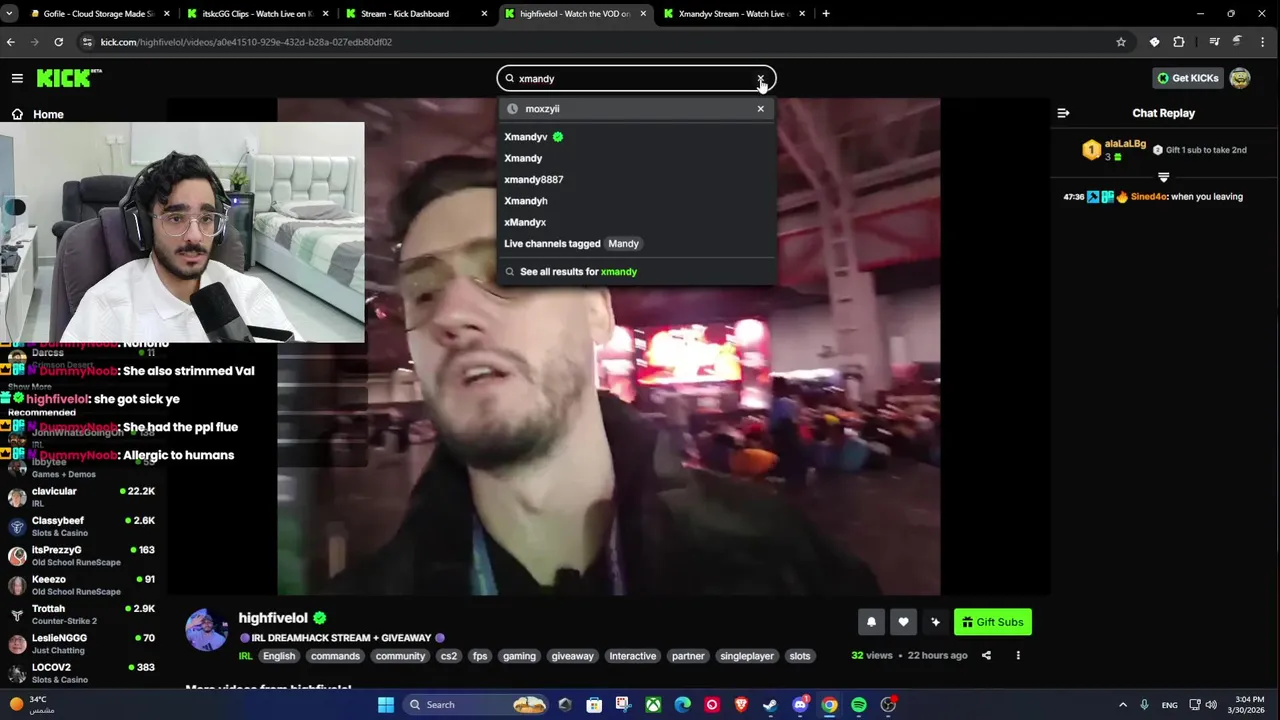1280x720 pixels.
Task: Select the recent search moxzyii
Action: click(542, 108)
